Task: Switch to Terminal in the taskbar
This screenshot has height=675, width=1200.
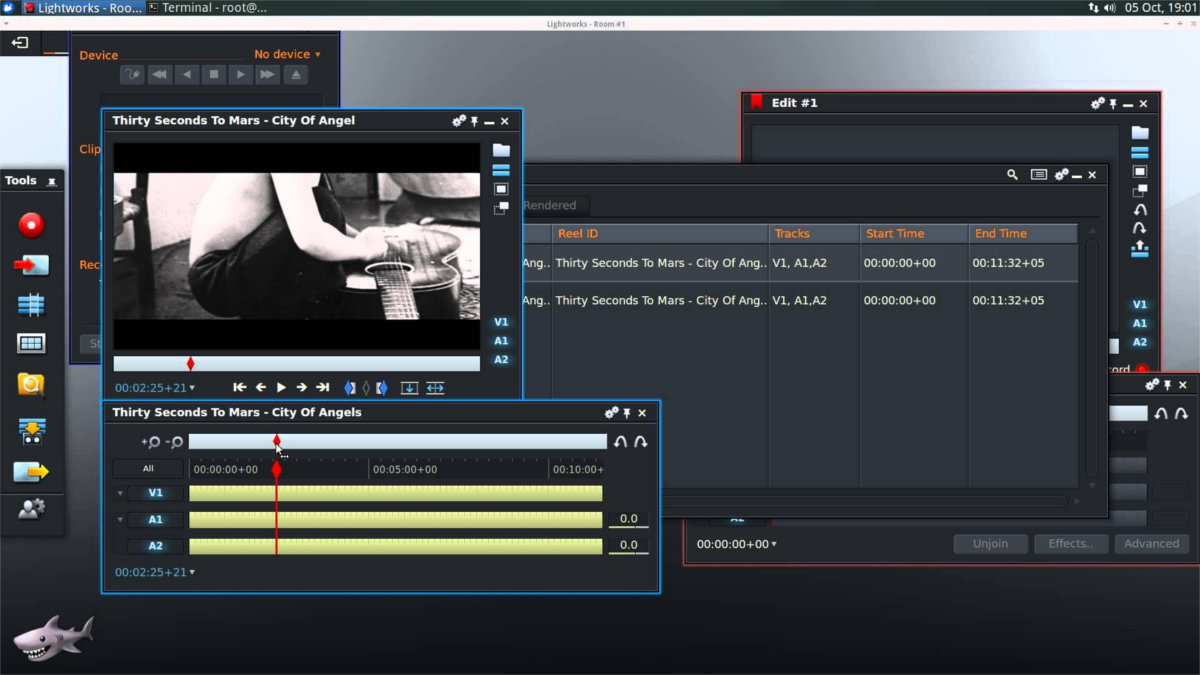Action: point(208,7)
